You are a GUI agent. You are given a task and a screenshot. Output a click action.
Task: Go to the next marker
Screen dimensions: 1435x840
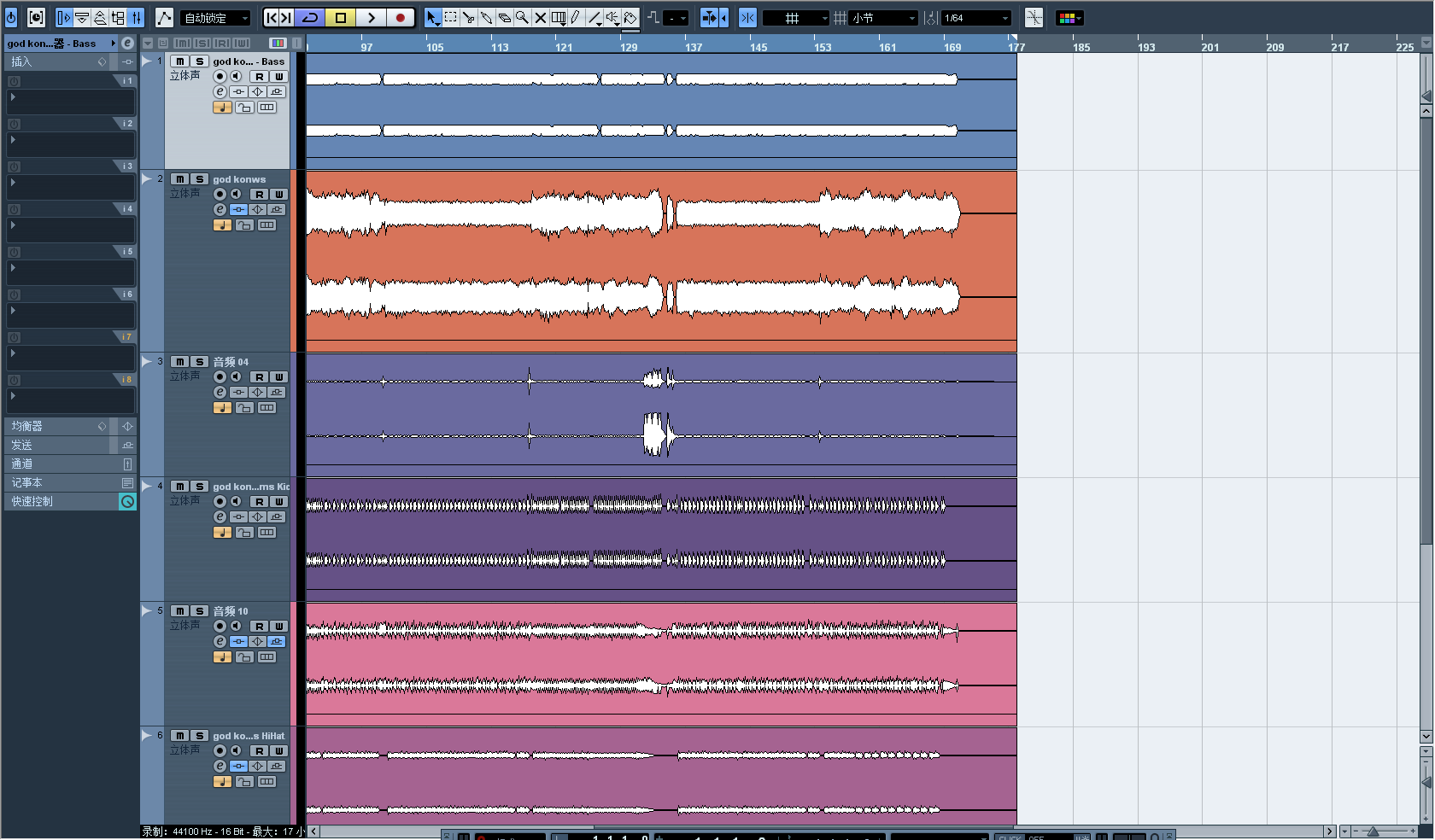[x=286, y=17]
